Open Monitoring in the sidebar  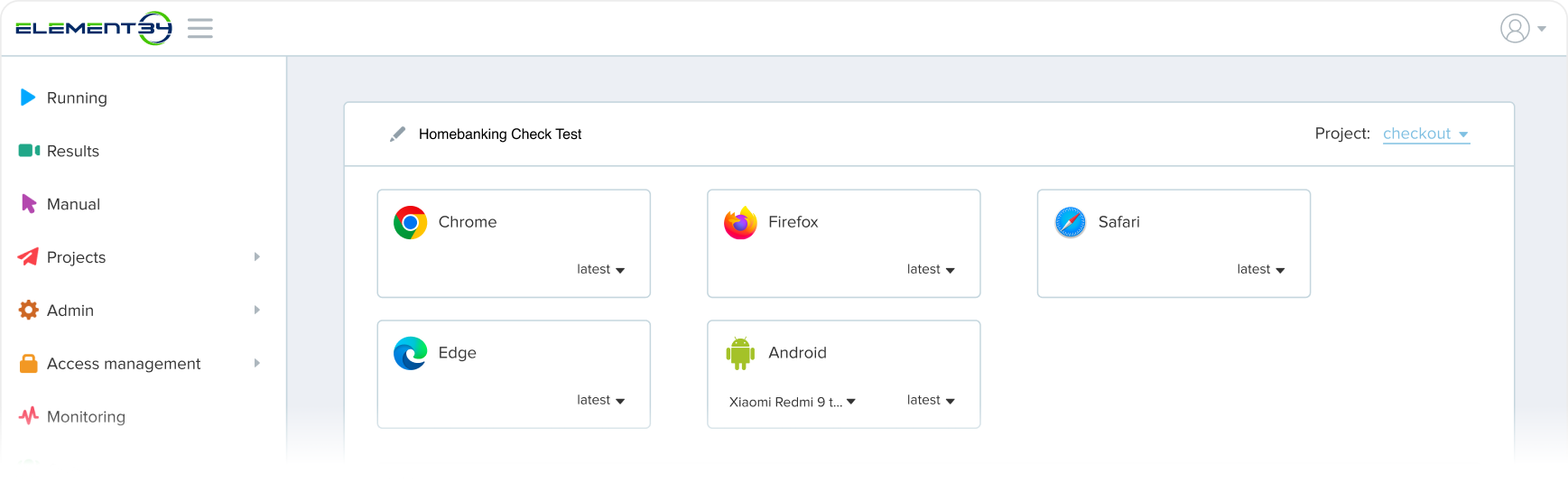pyautogui.click(x=86, y=416)
